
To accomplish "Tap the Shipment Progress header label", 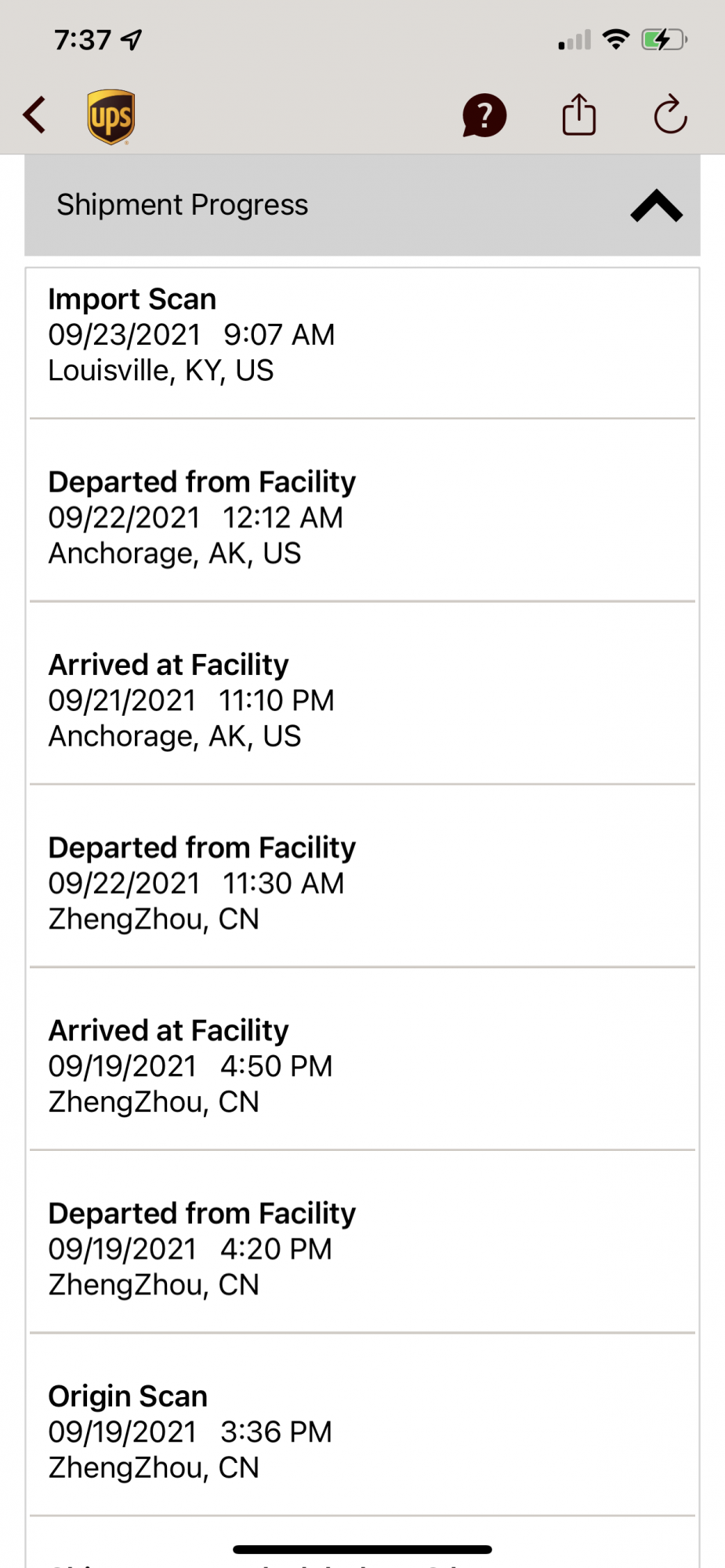I will click(183, 205).
